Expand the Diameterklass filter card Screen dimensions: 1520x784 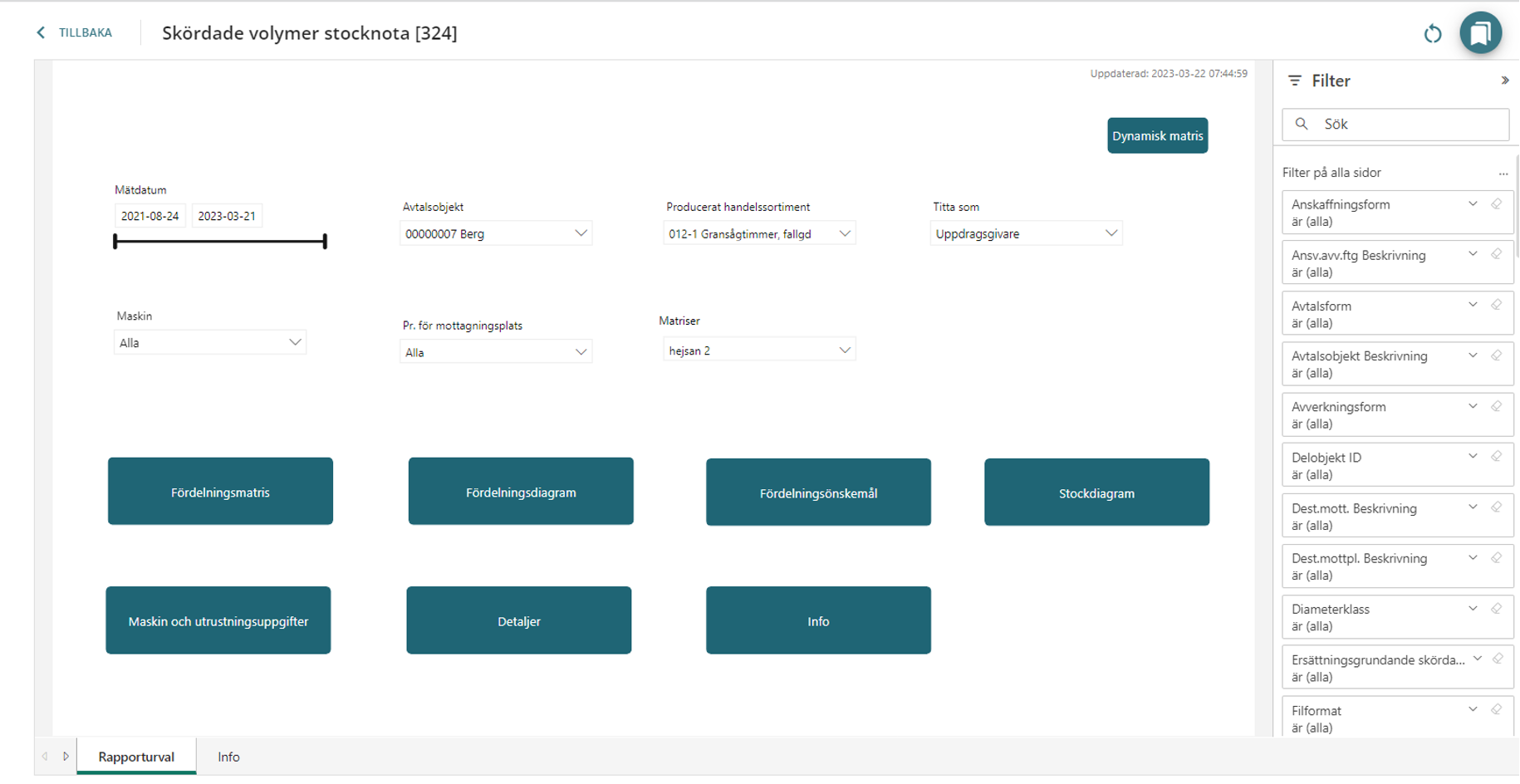pos(1473,609)
